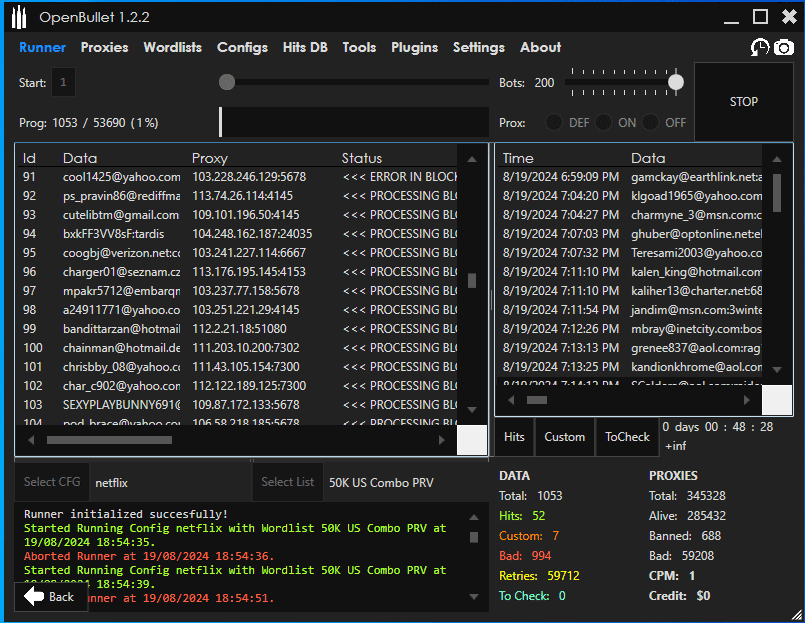Show the ToCheck results list
Image resolution: width=805 pixels, height=623 pixels.
point(627,437)
